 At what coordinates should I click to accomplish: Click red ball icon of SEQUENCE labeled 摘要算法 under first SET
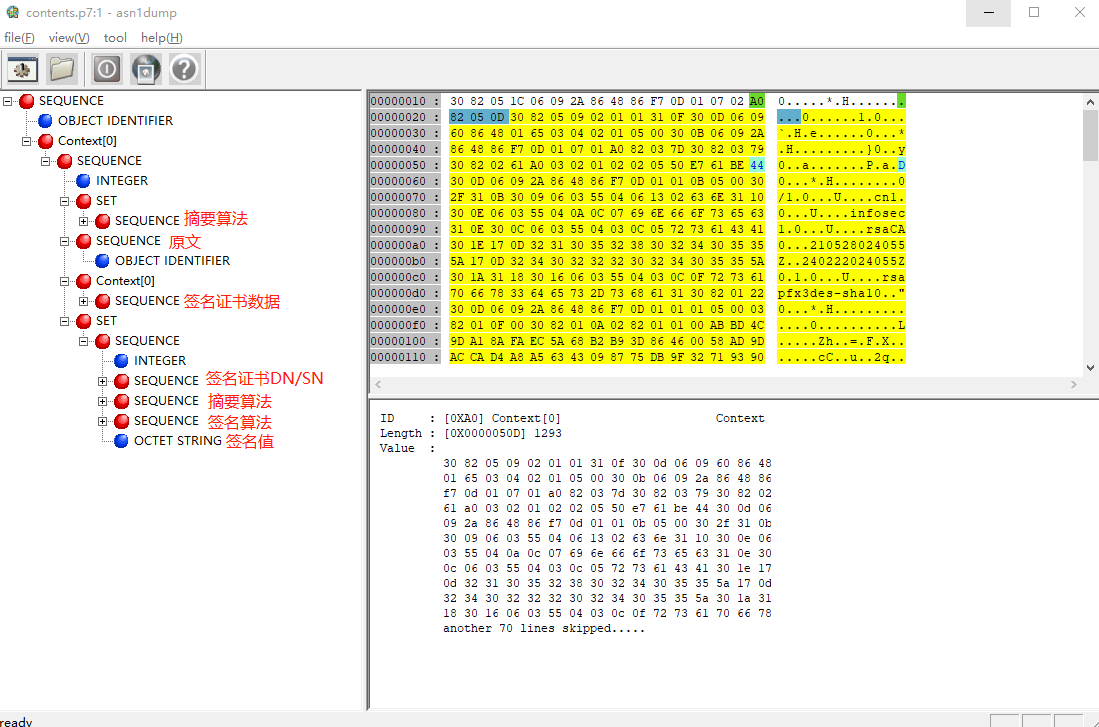tap(102, 221)
